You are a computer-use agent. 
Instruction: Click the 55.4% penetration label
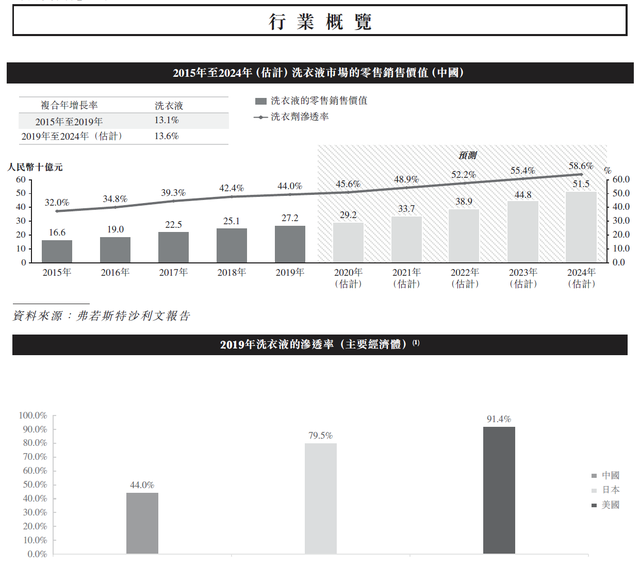coord(522,171)
